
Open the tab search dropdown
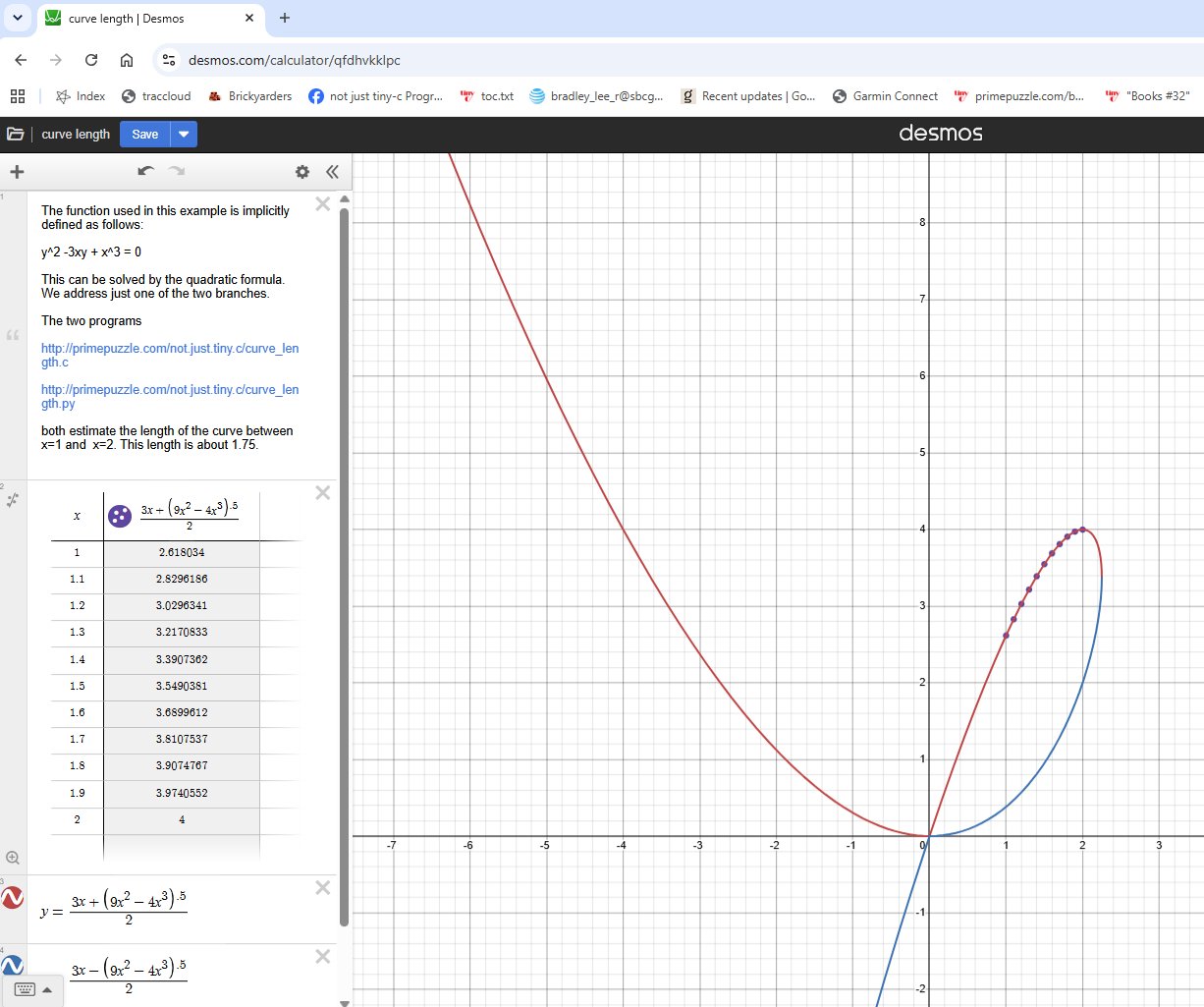pos(17,18)
